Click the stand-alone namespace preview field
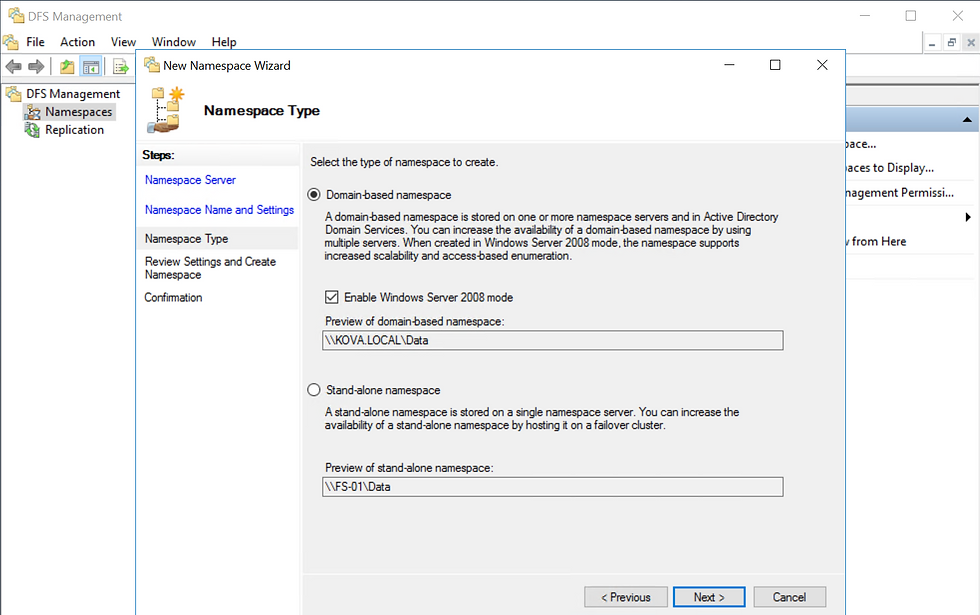 pos(552,487)
